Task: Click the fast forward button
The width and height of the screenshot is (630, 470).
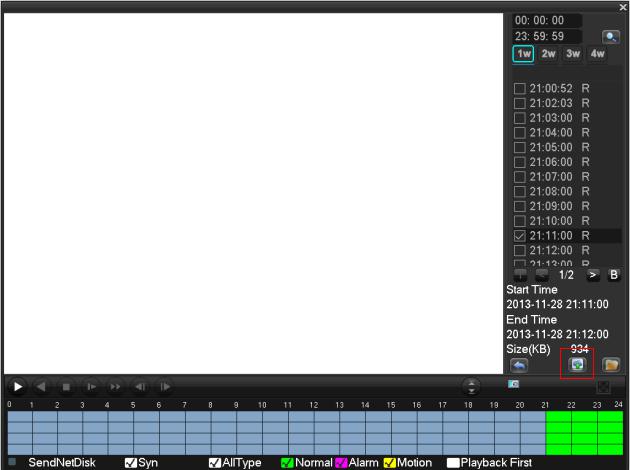Action: pos(115,387)
